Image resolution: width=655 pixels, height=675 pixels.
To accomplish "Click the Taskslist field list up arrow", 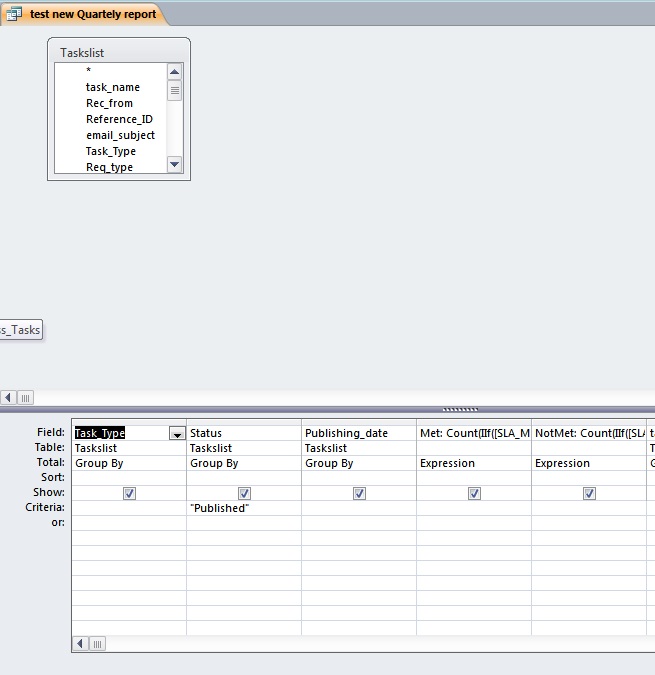I will [x=174, y=71].
